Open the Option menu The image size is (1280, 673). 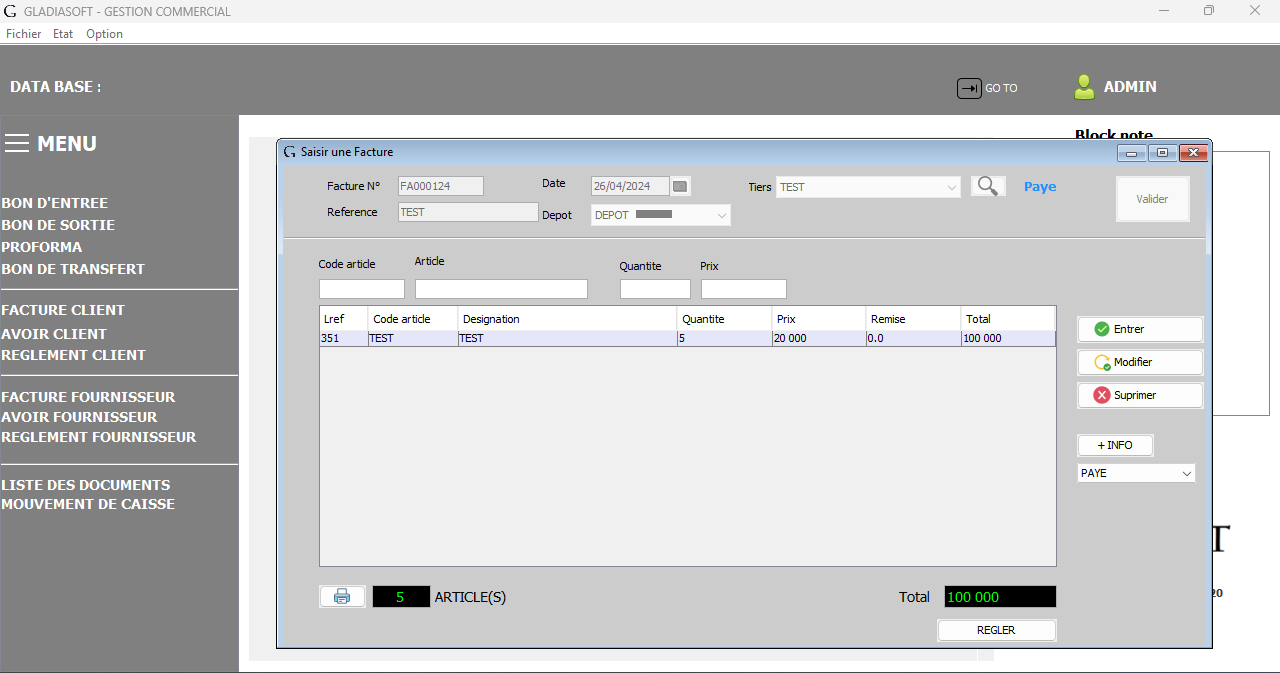[104, 33]
